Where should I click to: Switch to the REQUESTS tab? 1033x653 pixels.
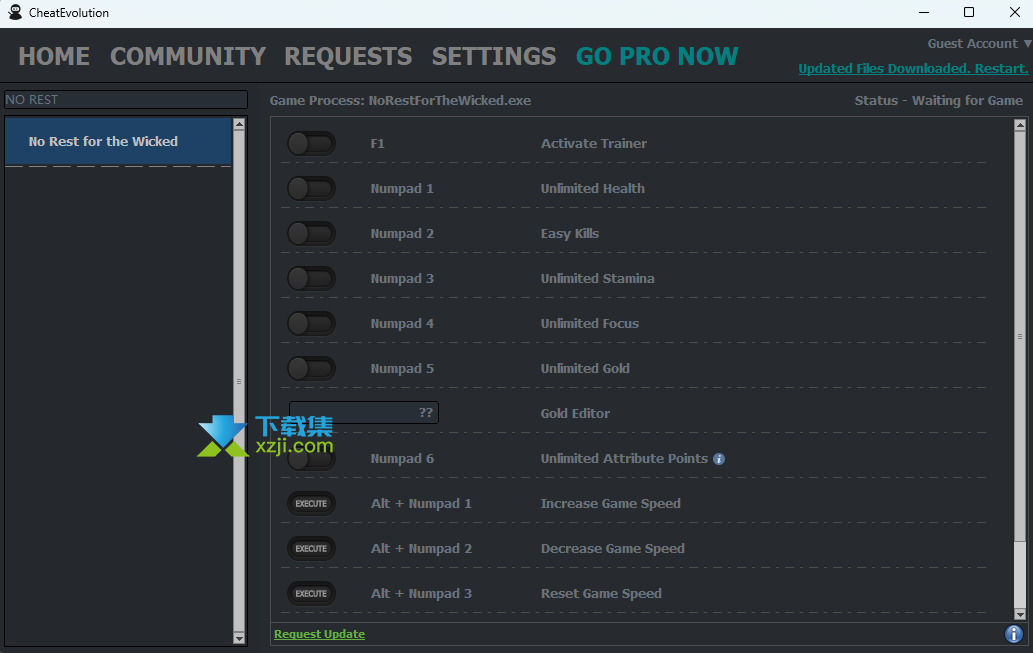tap(348, 56)
